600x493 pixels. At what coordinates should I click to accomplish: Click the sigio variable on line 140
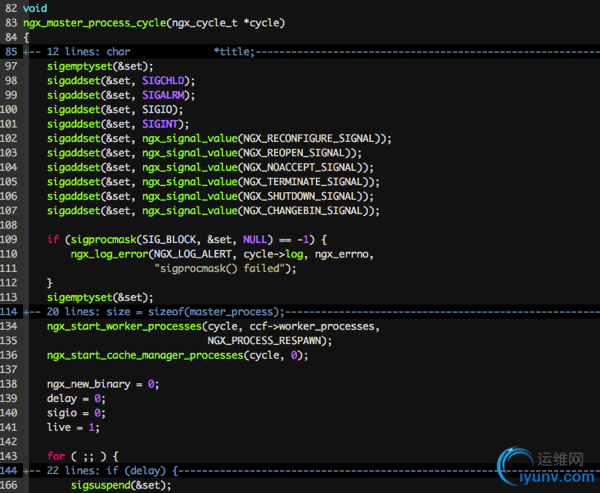tap(62, 413)
